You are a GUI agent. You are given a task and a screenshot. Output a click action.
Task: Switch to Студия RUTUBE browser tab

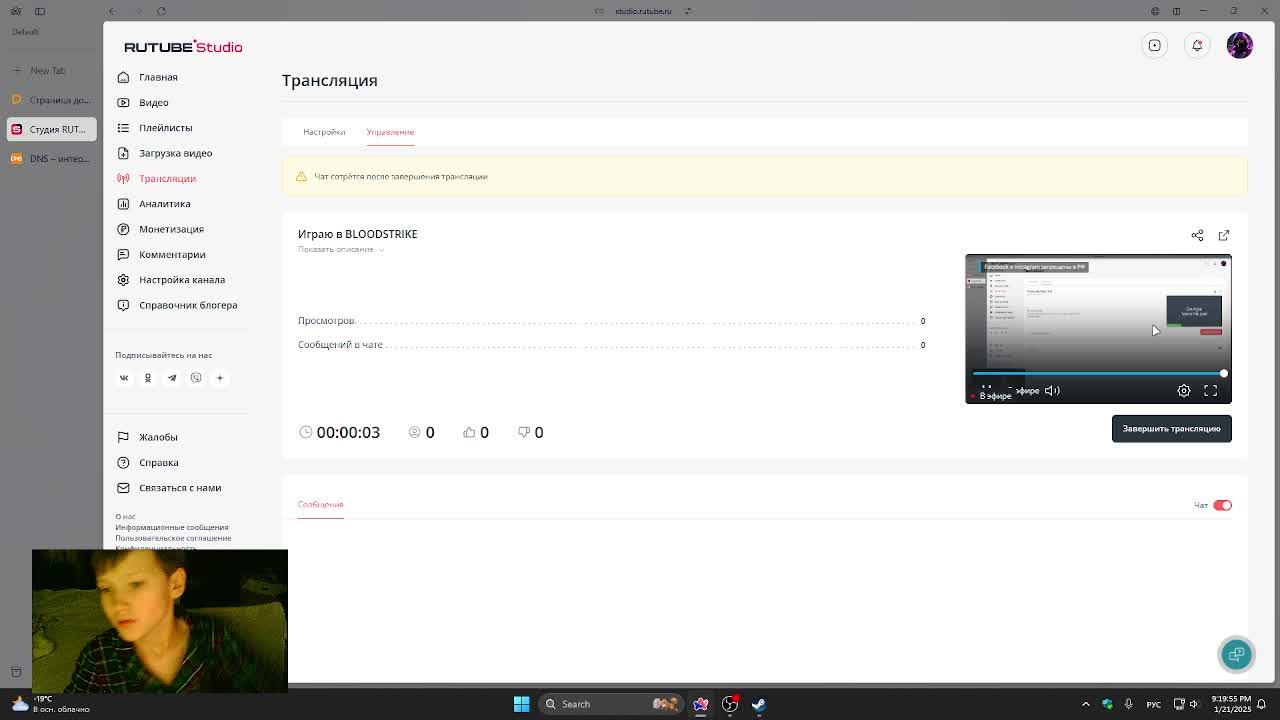[52, 129]
